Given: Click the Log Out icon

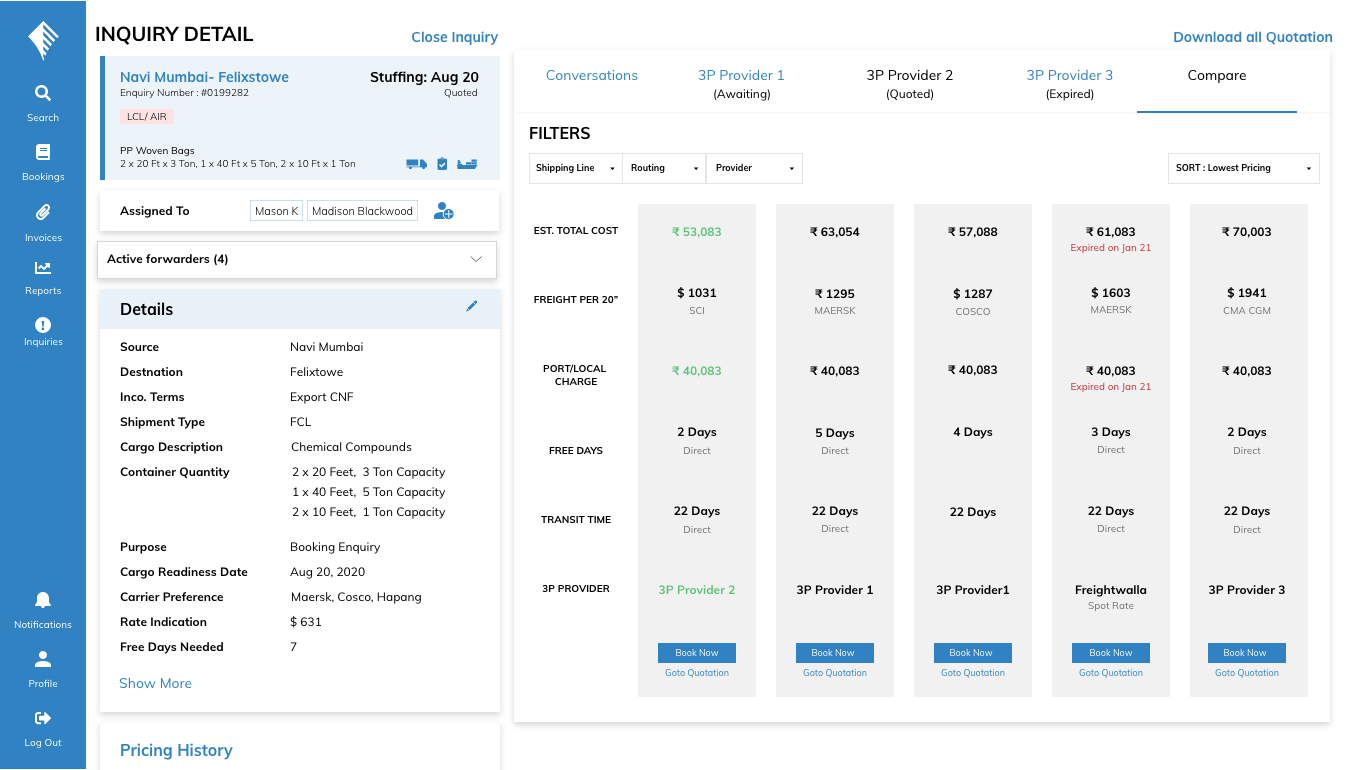Looking at the screenshot, I should [x=43, y=718].
